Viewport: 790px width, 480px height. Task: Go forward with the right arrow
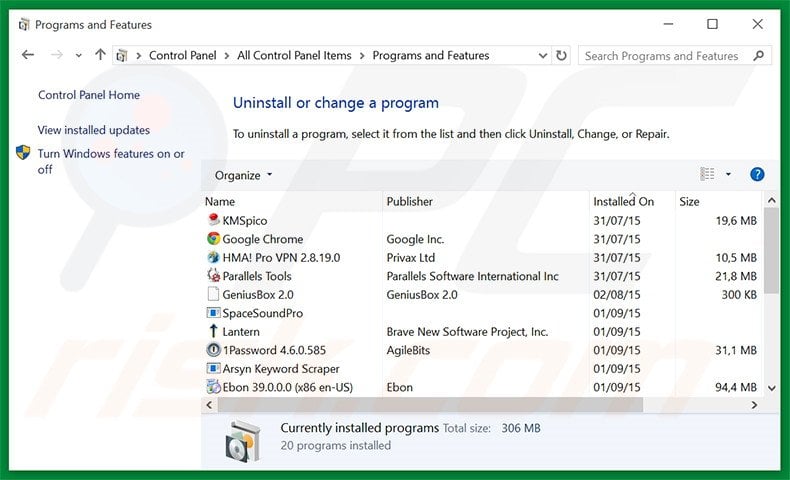pyautogui.click(x=57, y=55)
